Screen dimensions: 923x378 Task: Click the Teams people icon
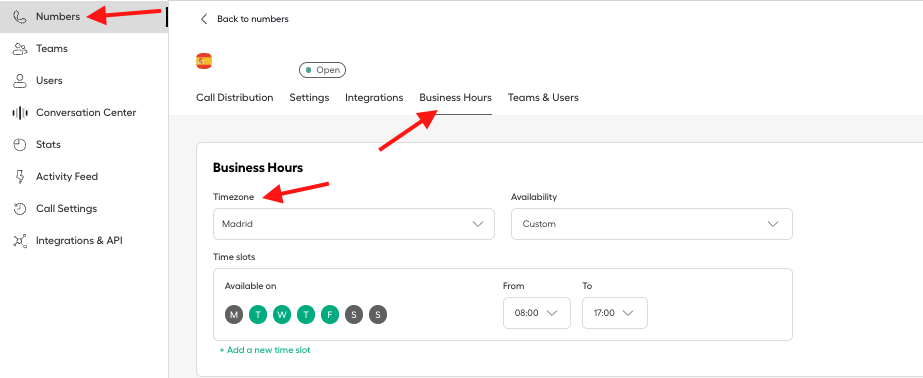[20, 49]
